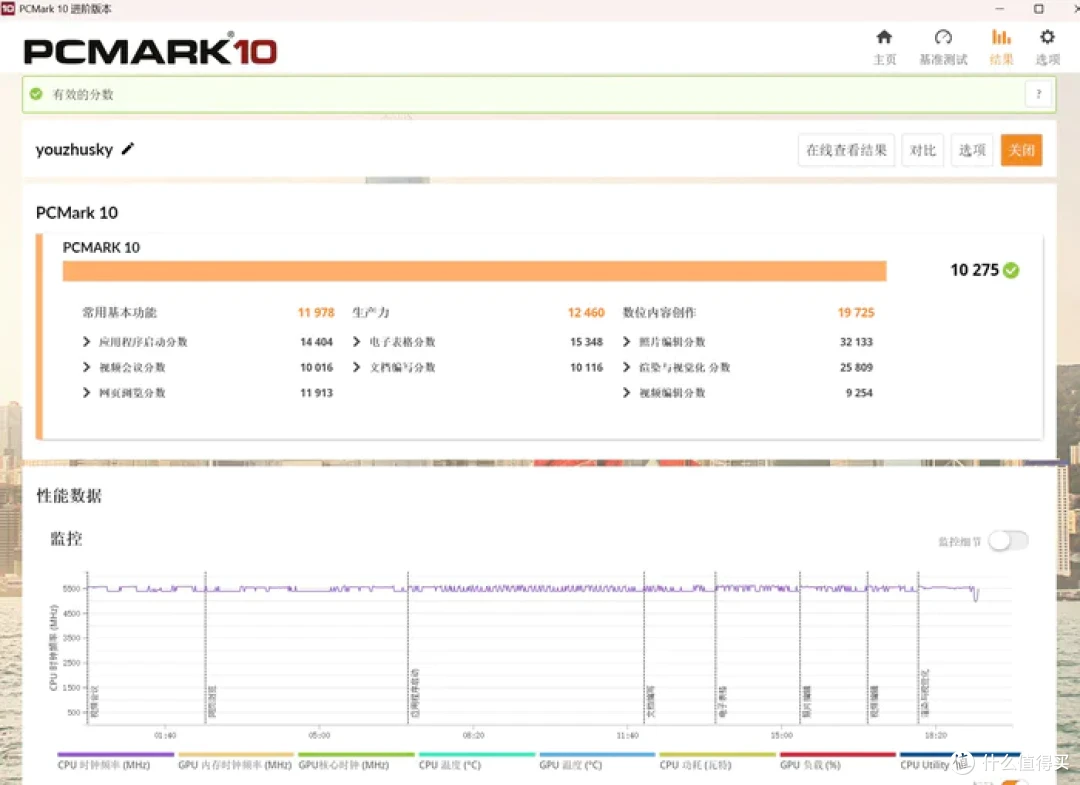Click the 生产力 score 12 460

pyautogui.click(x=586, y=313)
